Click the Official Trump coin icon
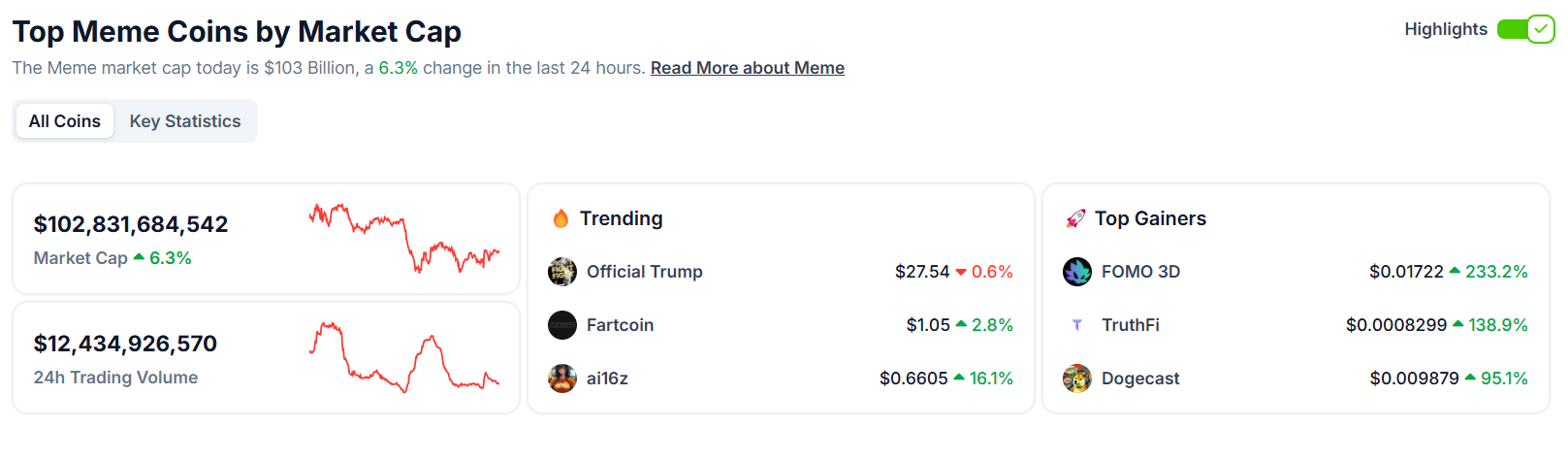Screen dimensions: 1568x461 click(562, 272)
